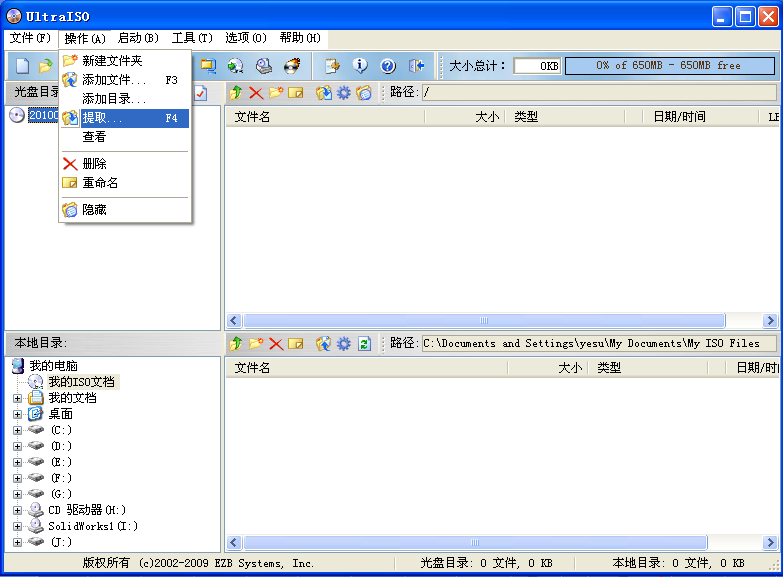Click the disc pane 路径 field showing /

[x=599, y=92]
